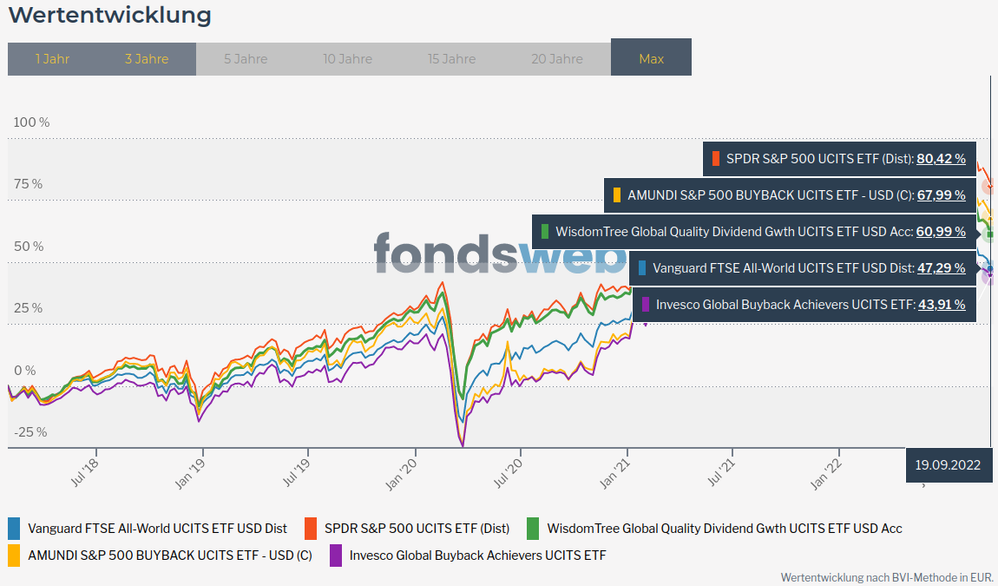The width and height of the screenshot is (998, 586).
Task: Click blue Vanguard FTSE All-World legend swatch
Action: 14,528
